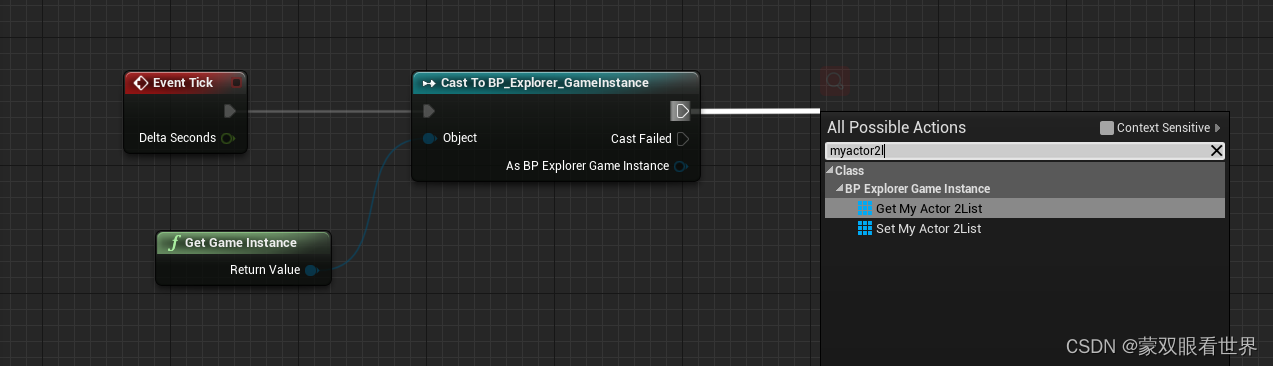Select the Cast To BP_Explorer_GameInstance node header
The width and height of the screenshot is (1273, 366).
click(x=556, y=83)
